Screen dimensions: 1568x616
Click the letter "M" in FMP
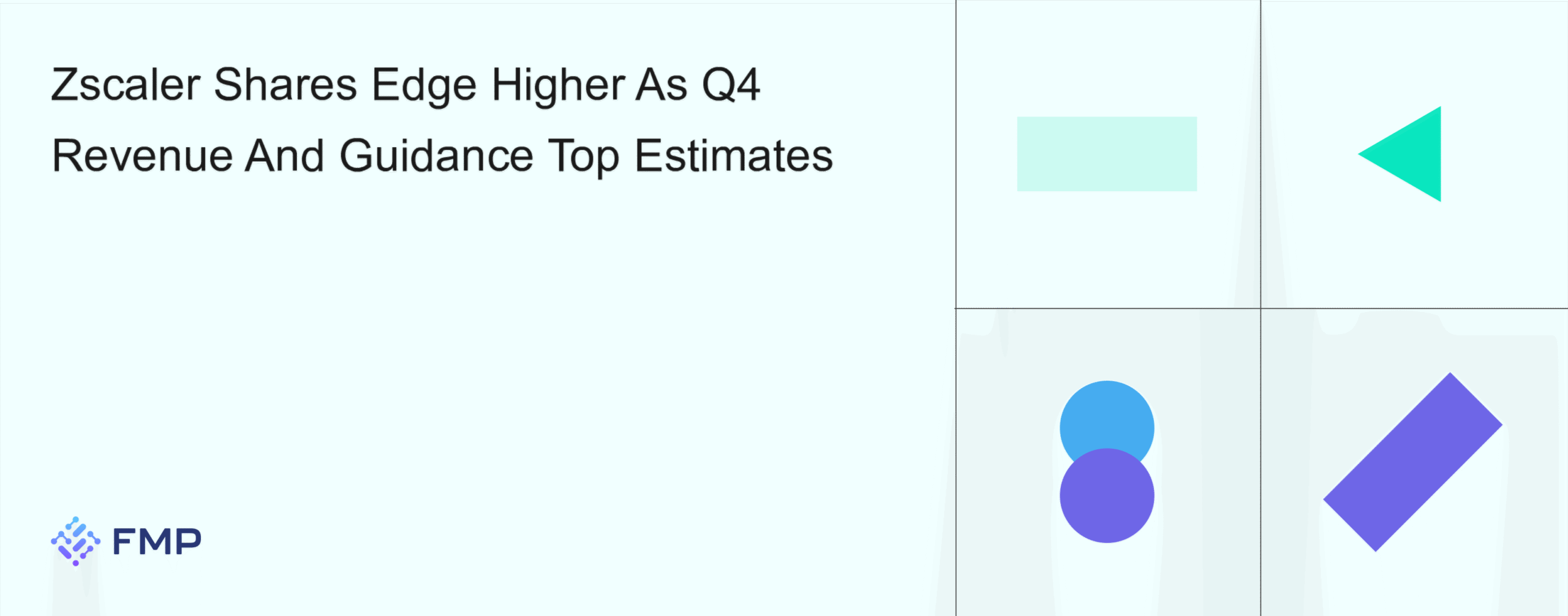point(157,542)
